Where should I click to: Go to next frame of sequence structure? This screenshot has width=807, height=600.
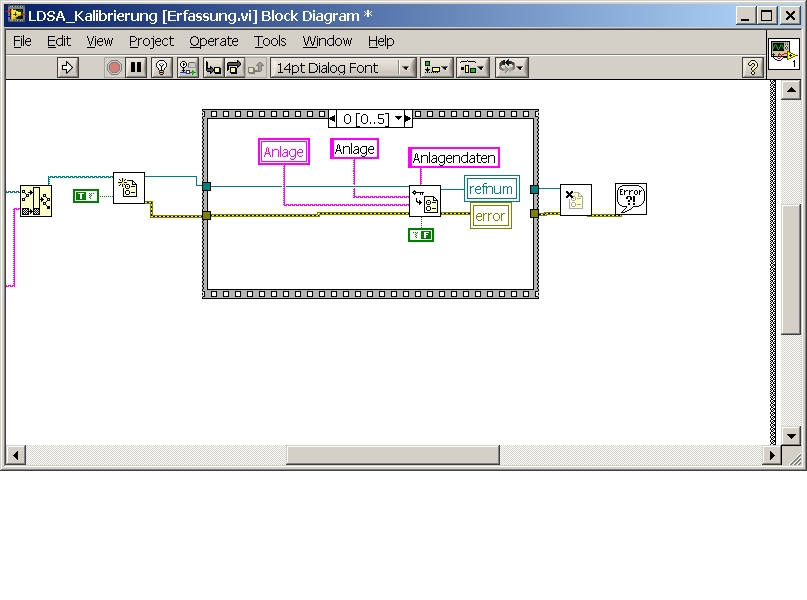[x=408, y=119]
